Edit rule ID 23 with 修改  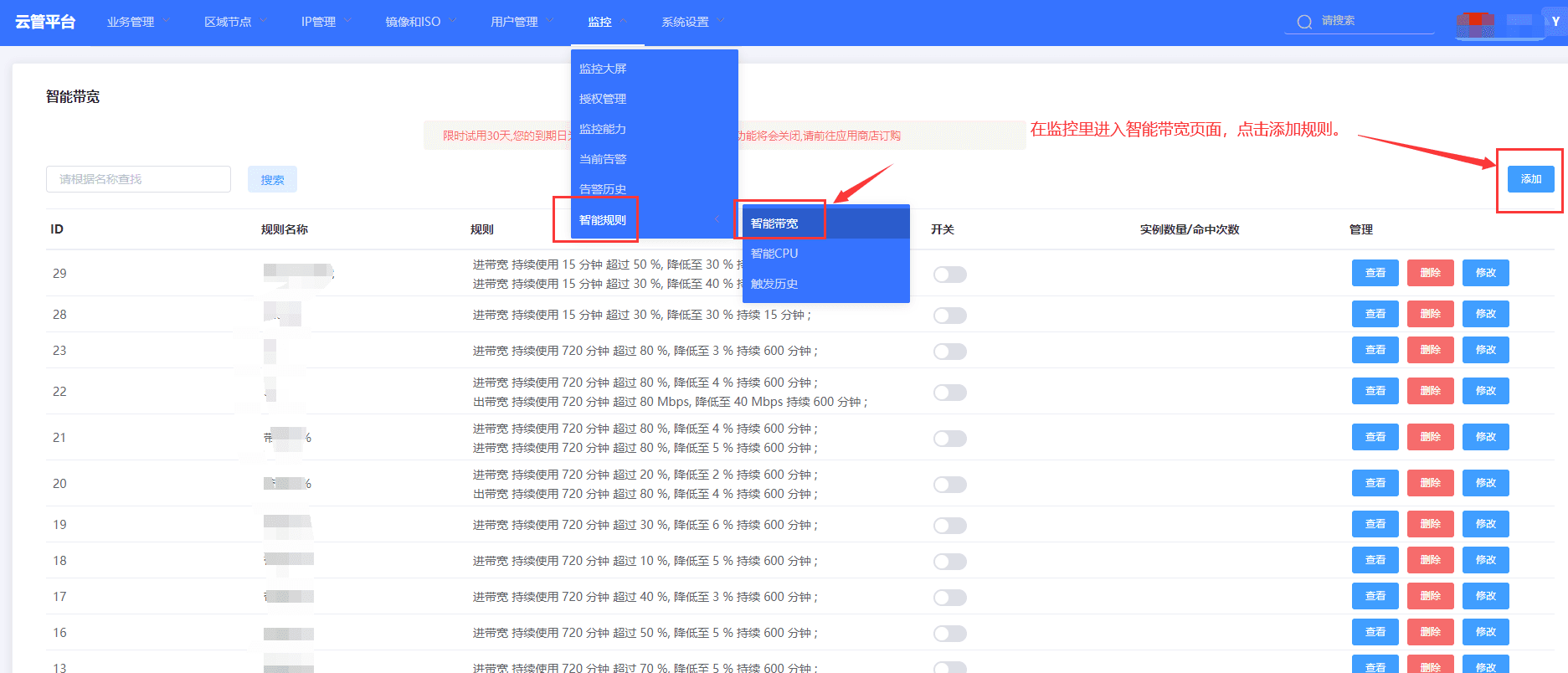pyautogui.click(x=1486, y=350)
